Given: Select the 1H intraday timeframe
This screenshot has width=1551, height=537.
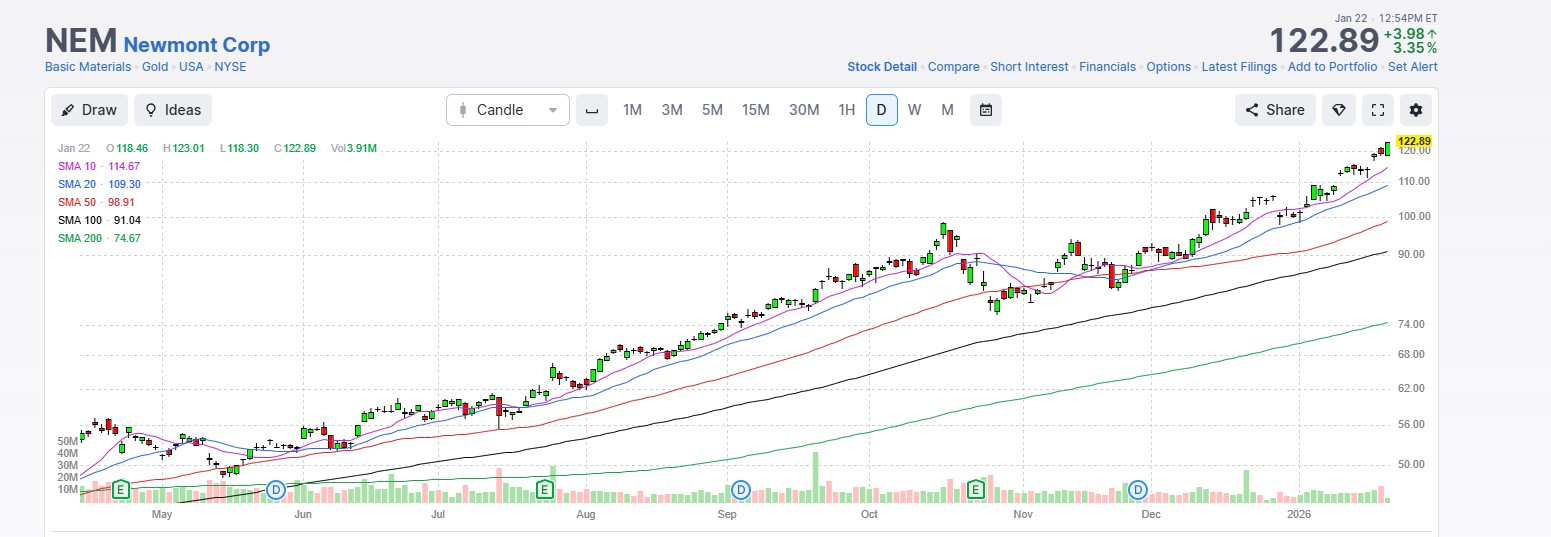Looking at the screenshot, I should (846, 110).
